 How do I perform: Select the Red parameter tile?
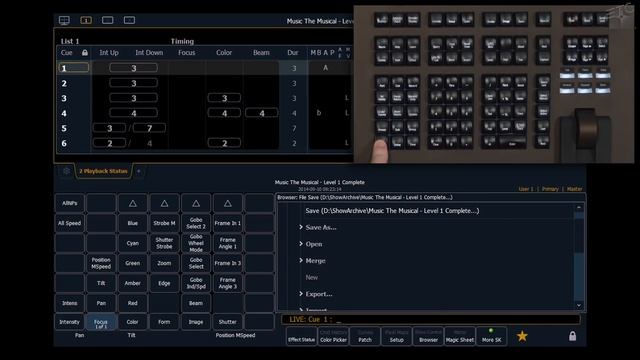(x=133, y=303)
